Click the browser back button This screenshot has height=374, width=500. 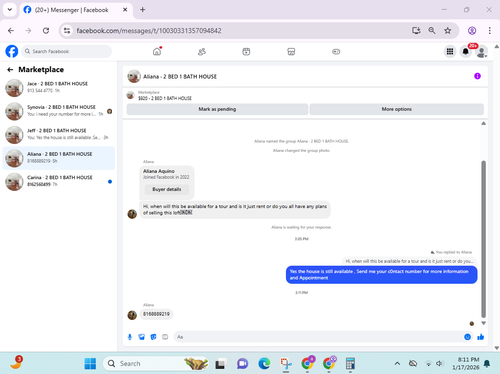click(x=11, y=31)
